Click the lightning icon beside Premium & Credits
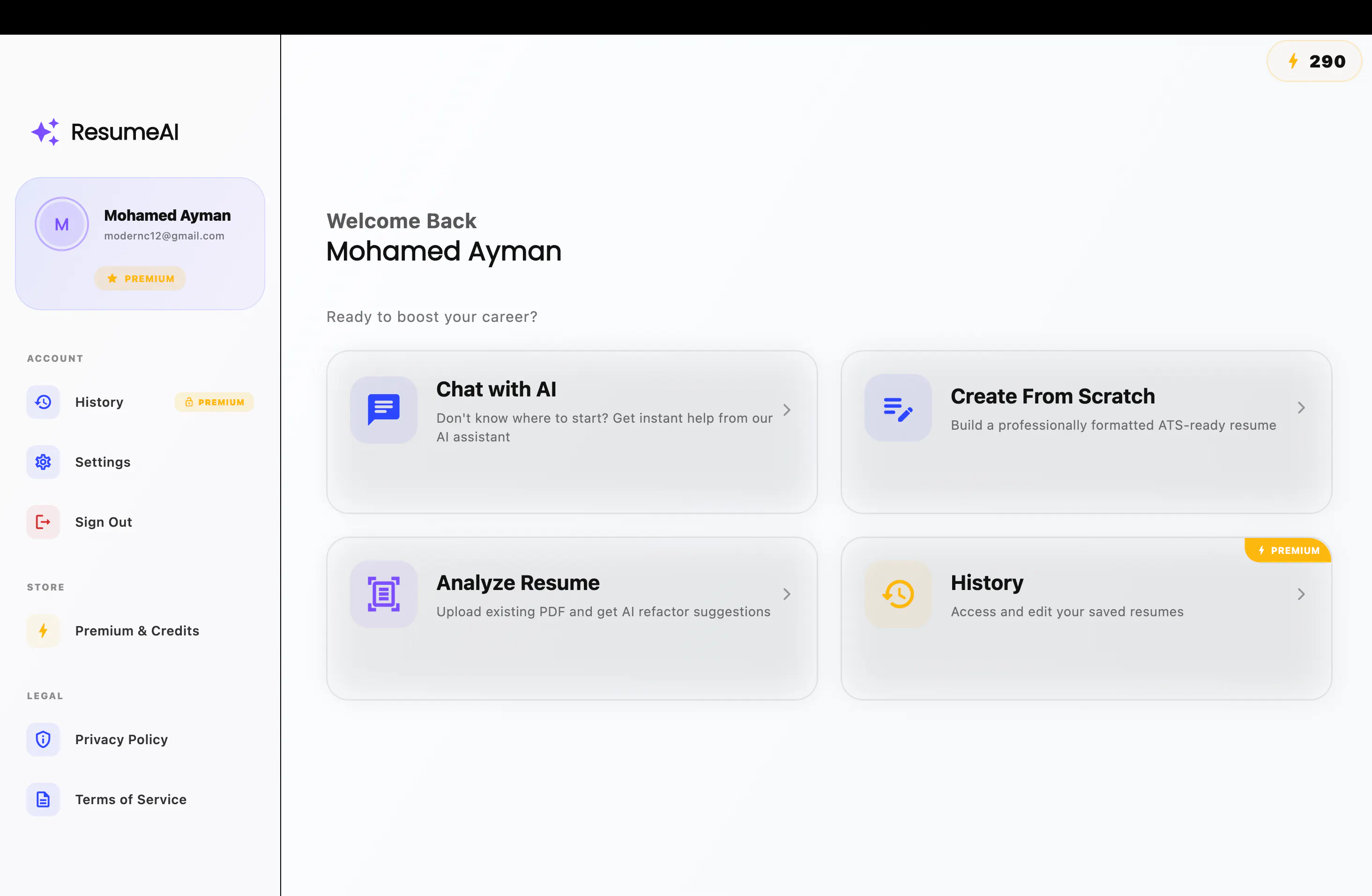Viewport: 1372px width, 896px height. (x=43, y=631)
